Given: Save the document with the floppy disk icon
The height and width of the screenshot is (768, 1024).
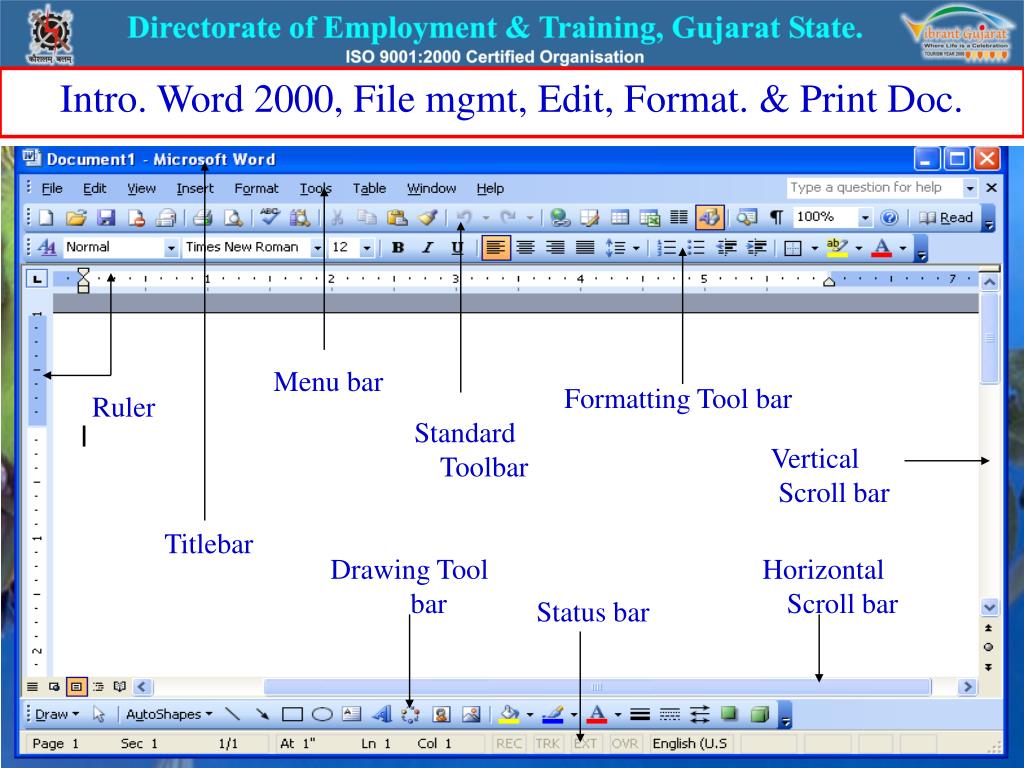Looking at the screenshot, I should click(106, 217).
